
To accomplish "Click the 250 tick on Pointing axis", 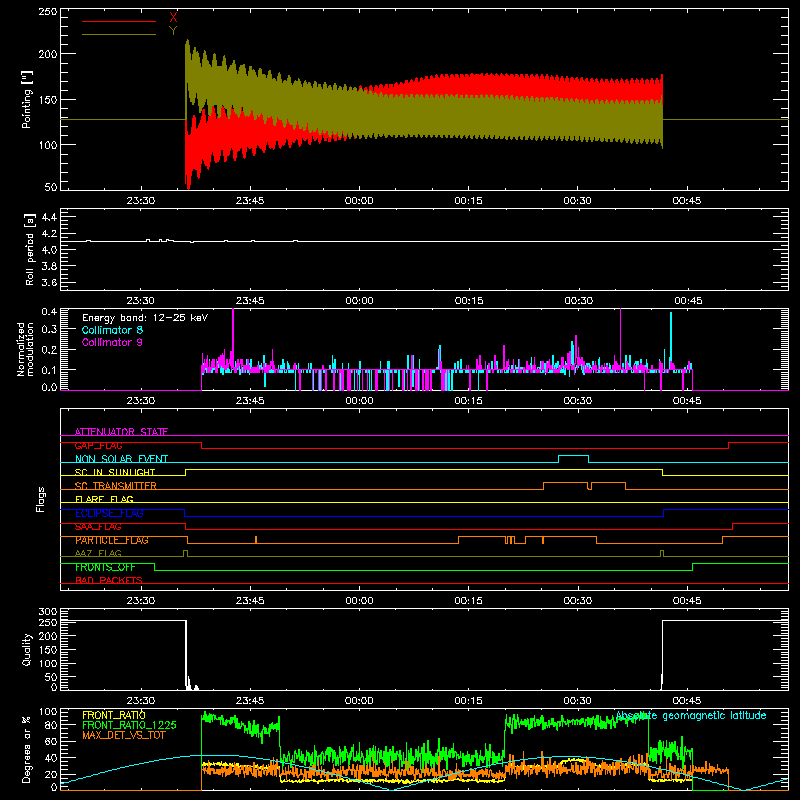I will (x=48, y=11).
